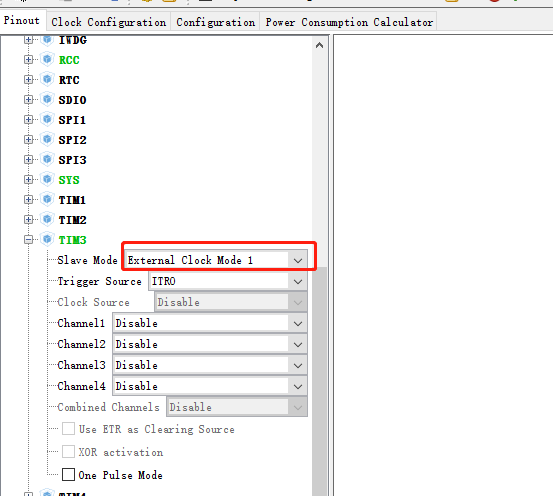
Task: Open the Channel4 dropdown
Action: click(210, 386)
